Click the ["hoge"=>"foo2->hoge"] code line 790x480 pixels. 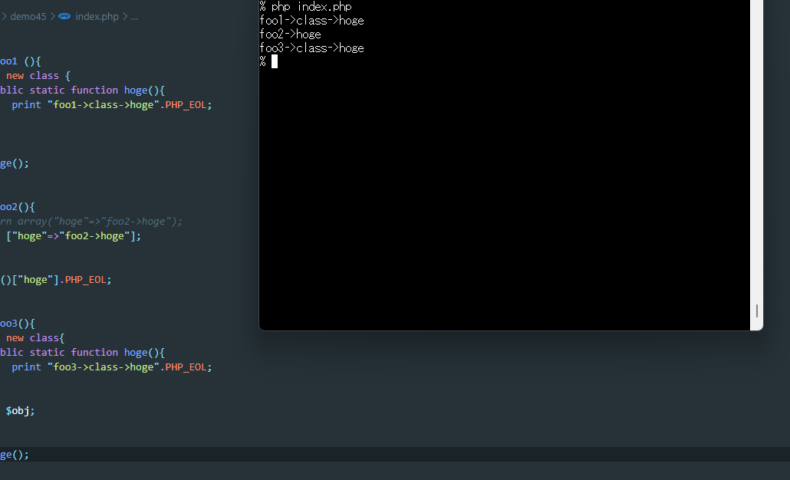[74, 236]
